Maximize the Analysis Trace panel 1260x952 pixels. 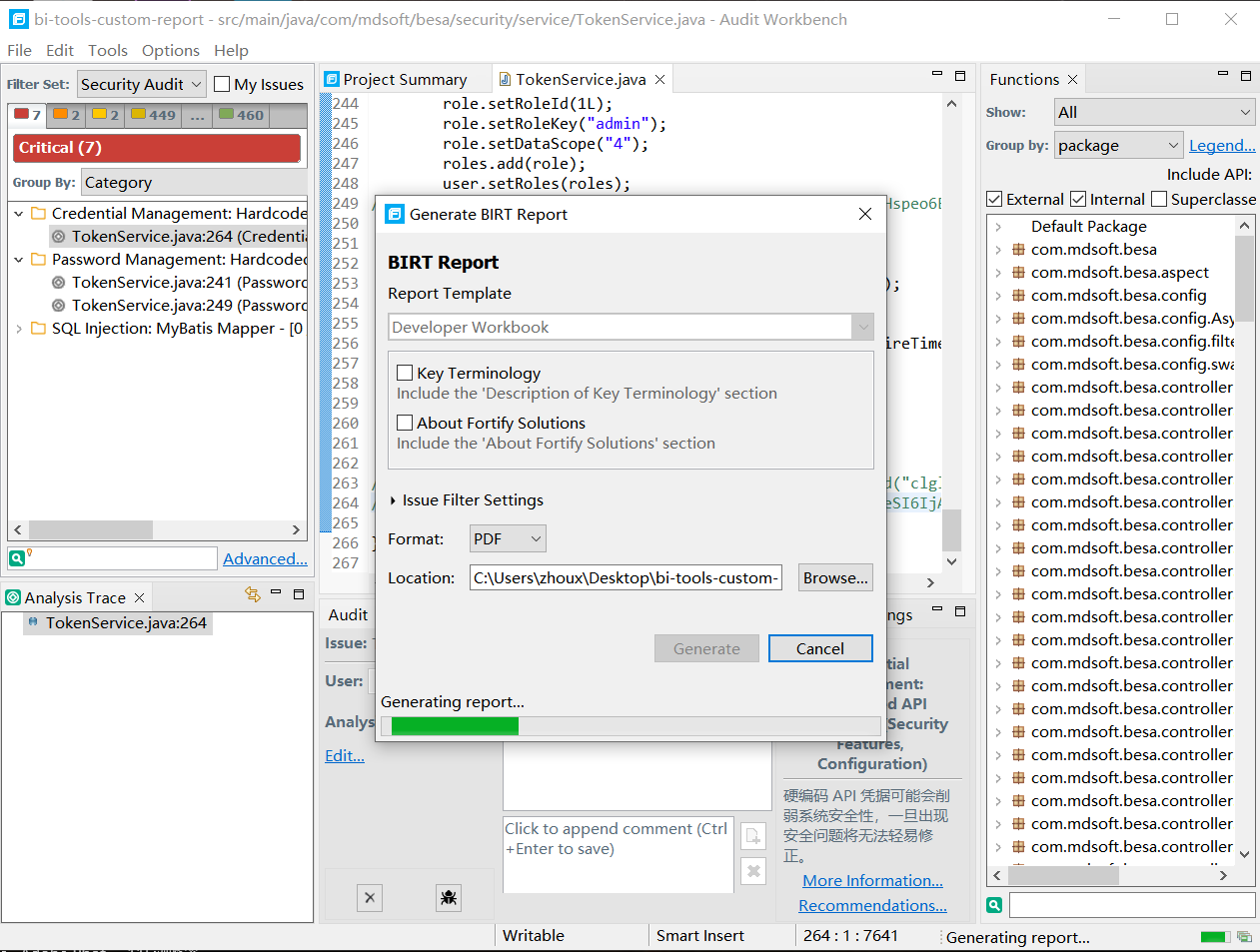pos(299,593)
